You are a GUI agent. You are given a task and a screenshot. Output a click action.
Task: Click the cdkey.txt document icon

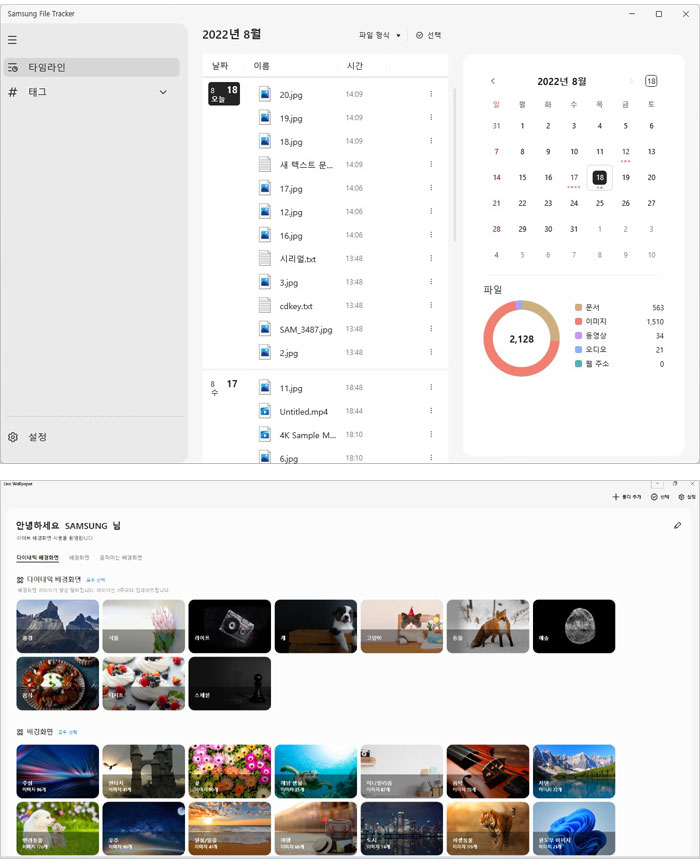point(265,306)
